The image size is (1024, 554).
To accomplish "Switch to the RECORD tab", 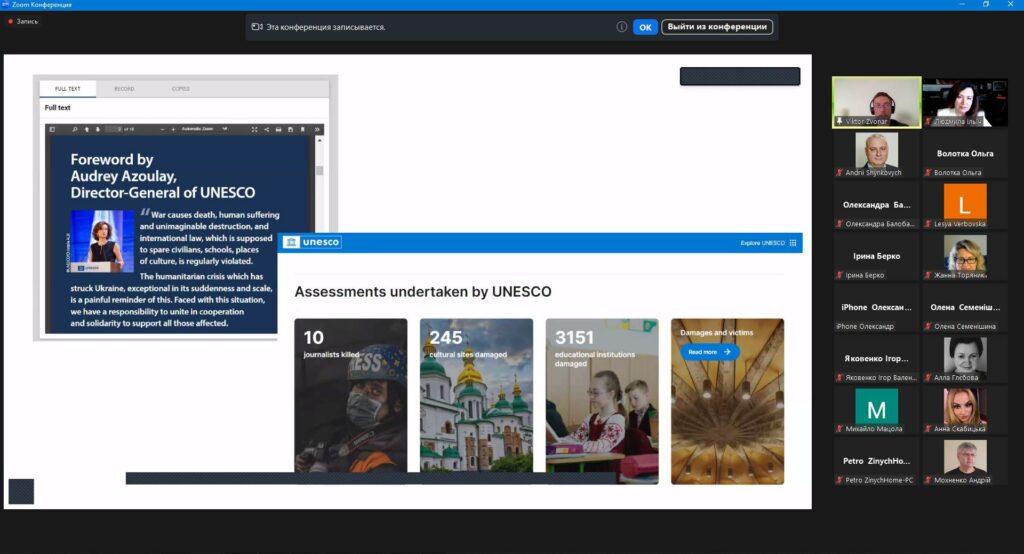I will [x=124, y=89].
